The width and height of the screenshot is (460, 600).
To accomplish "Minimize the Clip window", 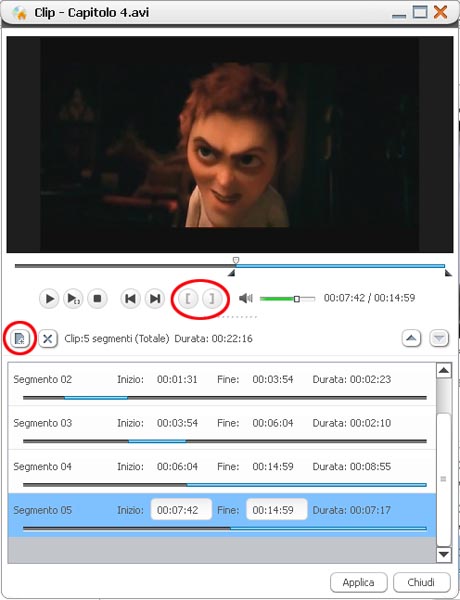I will coord(399,15).
